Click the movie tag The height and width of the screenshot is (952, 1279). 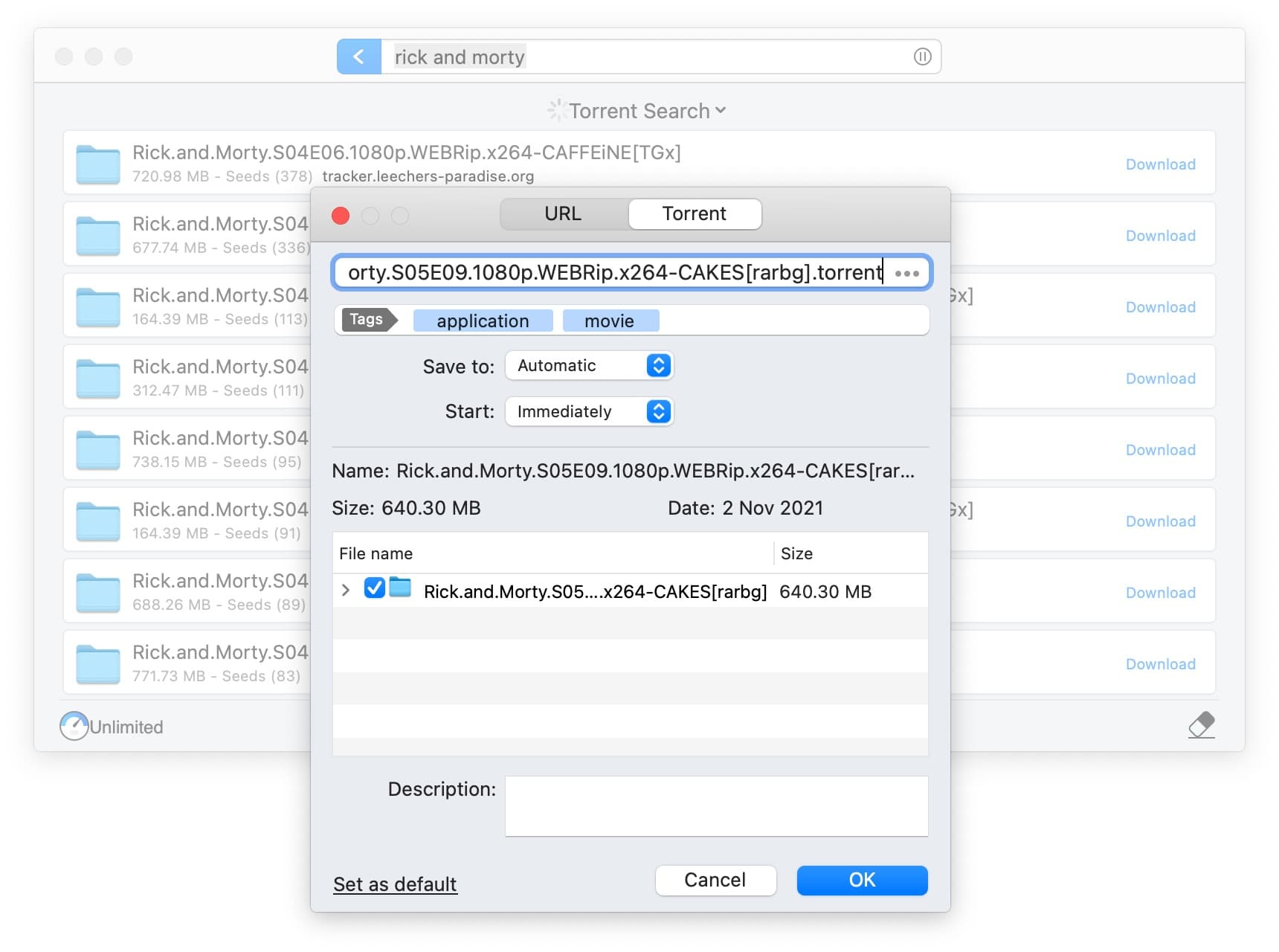click(610, 321)
